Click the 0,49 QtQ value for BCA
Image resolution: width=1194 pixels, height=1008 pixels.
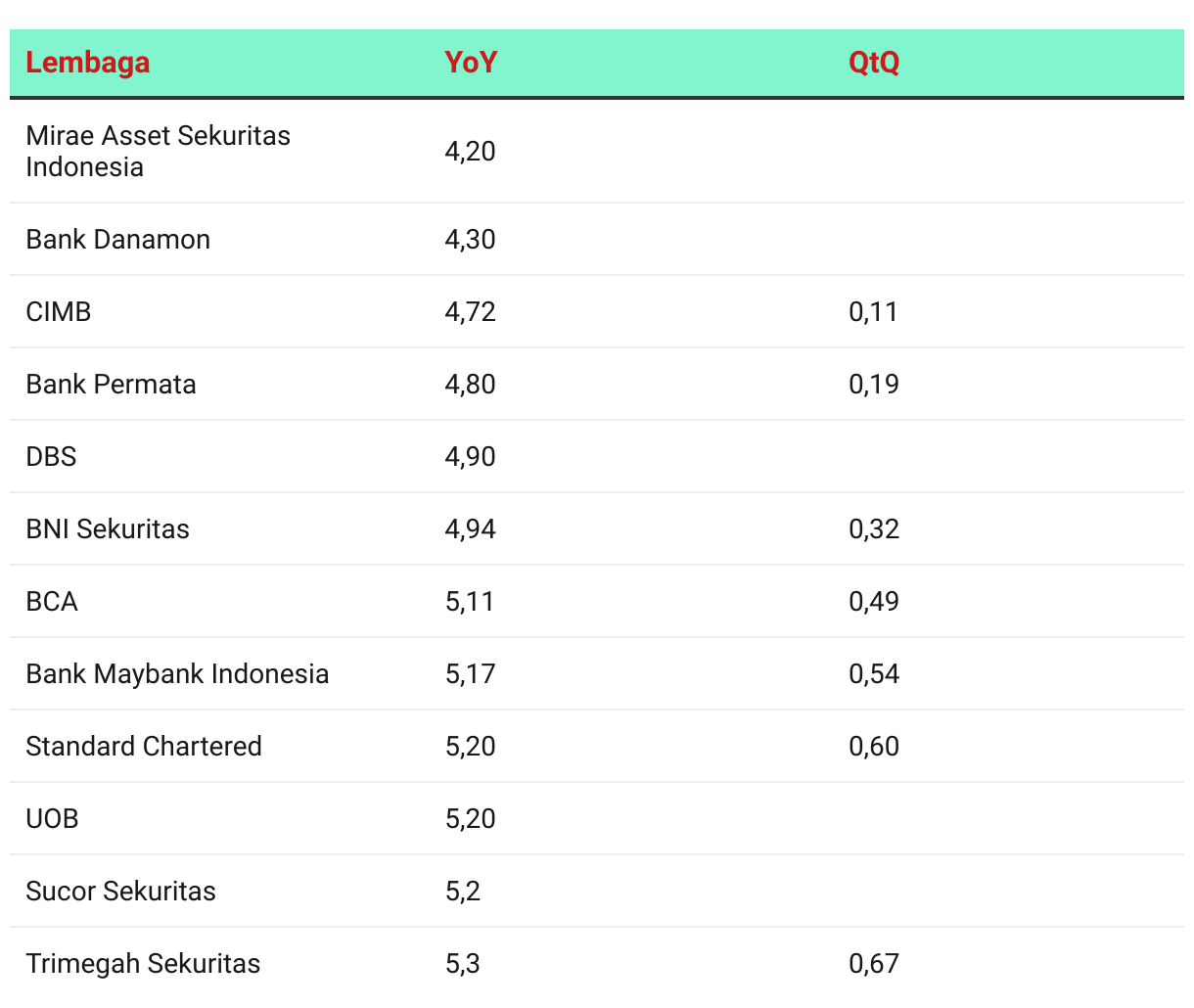[x=874, y=602]
